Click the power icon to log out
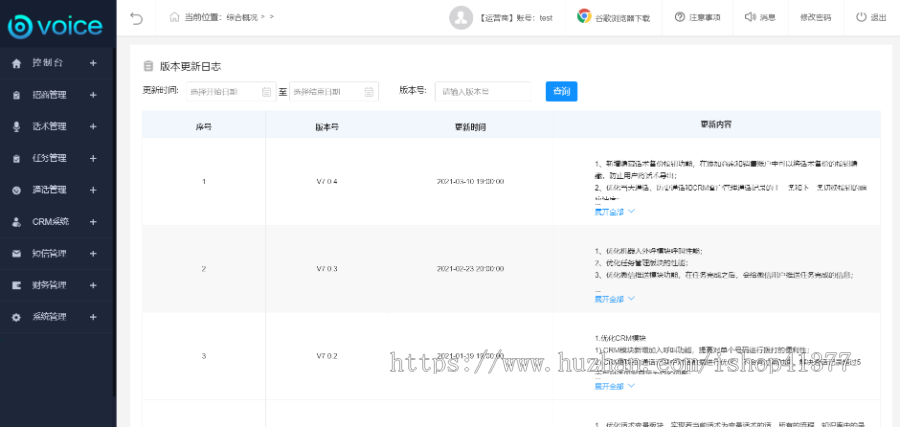 click(x=861, y=17)
